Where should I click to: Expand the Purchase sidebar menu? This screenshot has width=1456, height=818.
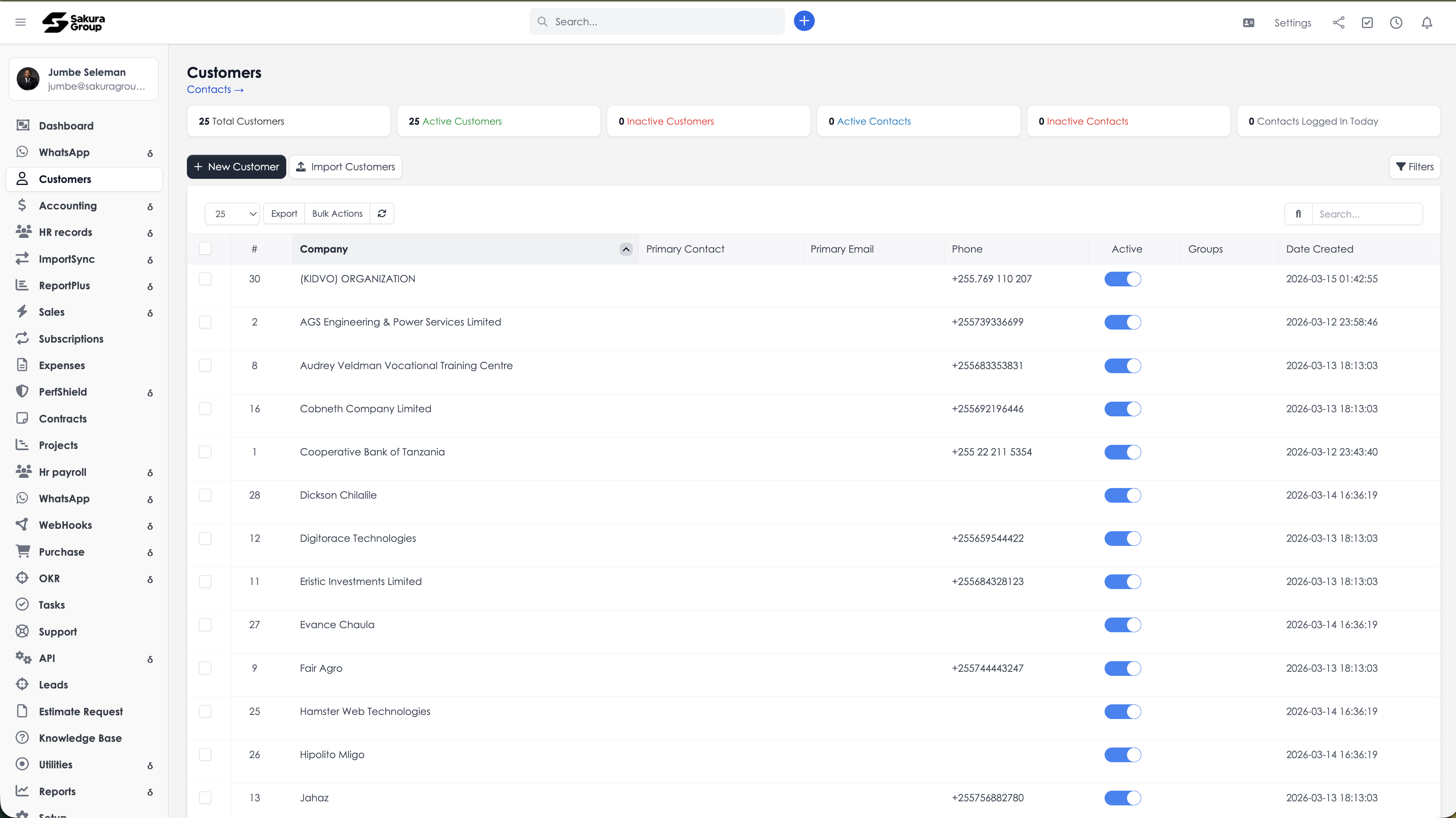pyautogui.click(x=84, y=552)
